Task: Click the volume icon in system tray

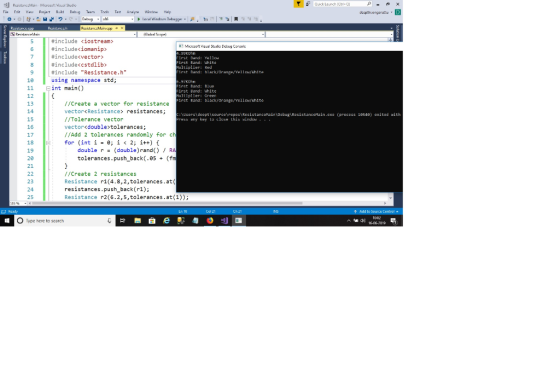Action: (x=363, y=221)
